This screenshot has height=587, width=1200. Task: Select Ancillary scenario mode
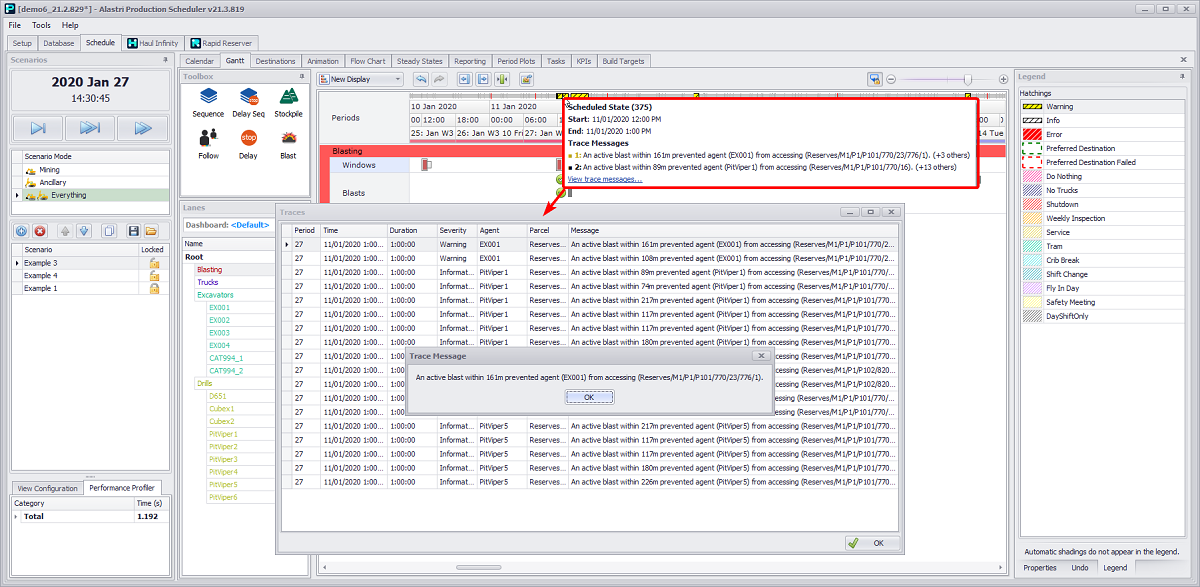88,183
